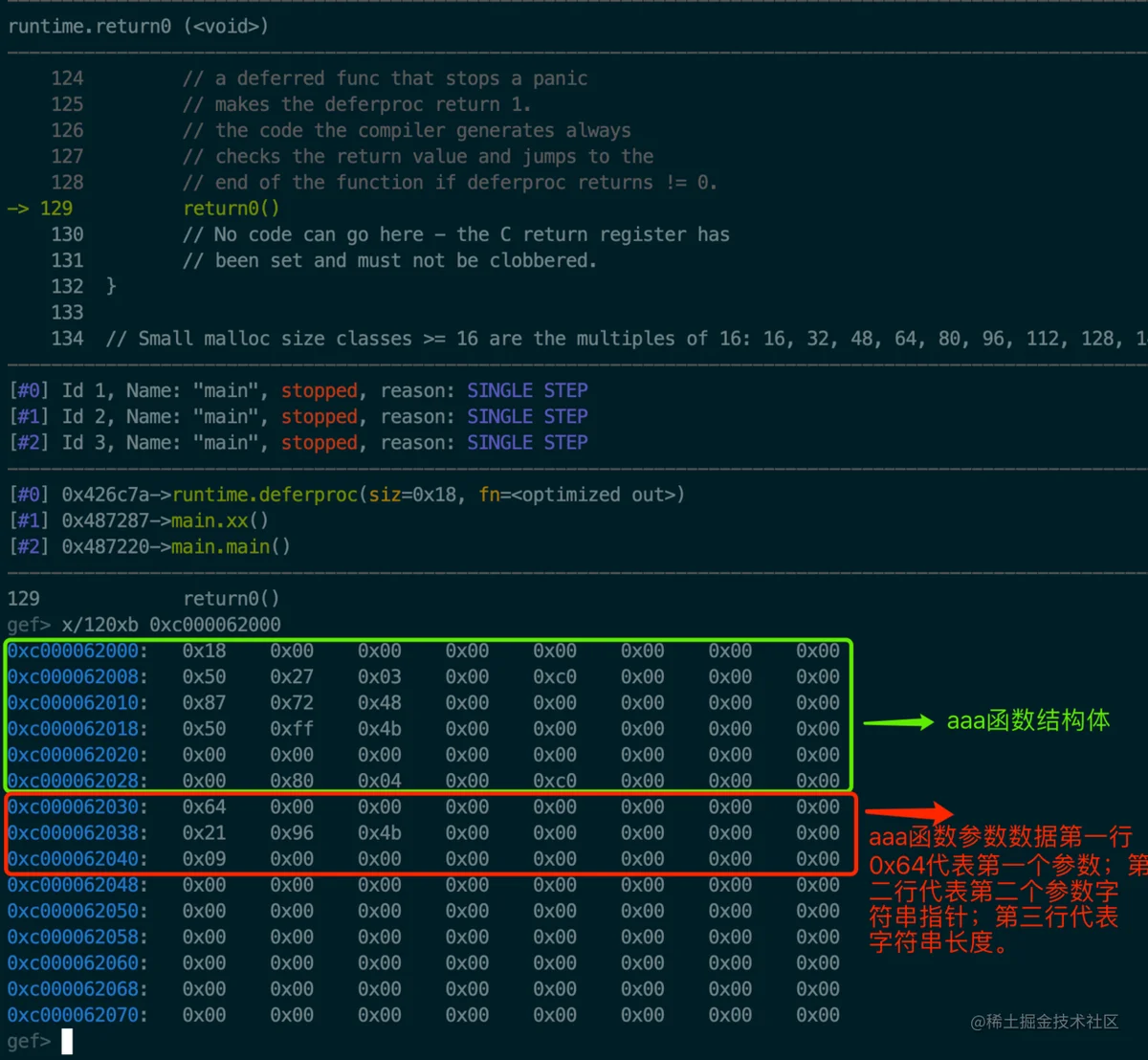Click the 0x87 byte in row 0xc000062010
1148x1060 pixels.
pyautogui.click(x=205, y=703)
